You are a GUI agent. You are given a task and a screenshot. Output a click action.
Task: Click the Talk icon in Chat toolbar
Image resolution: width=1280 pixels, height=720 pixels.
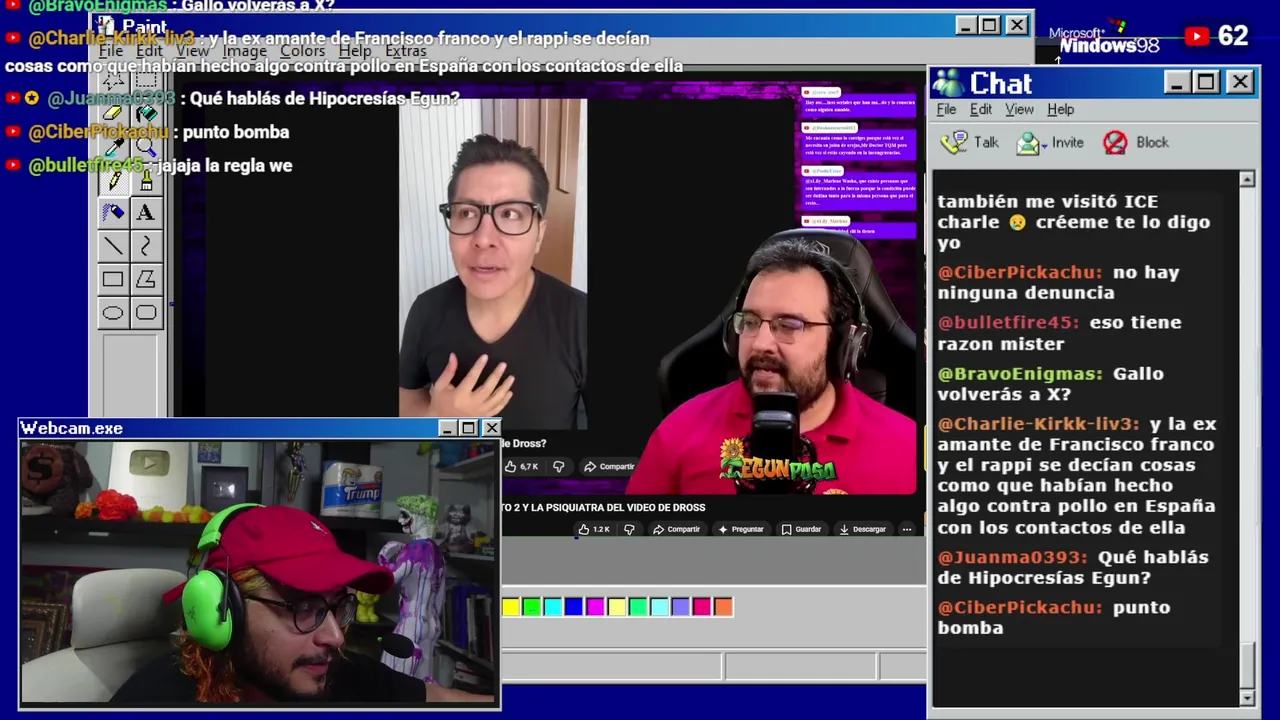coord(956,142)
